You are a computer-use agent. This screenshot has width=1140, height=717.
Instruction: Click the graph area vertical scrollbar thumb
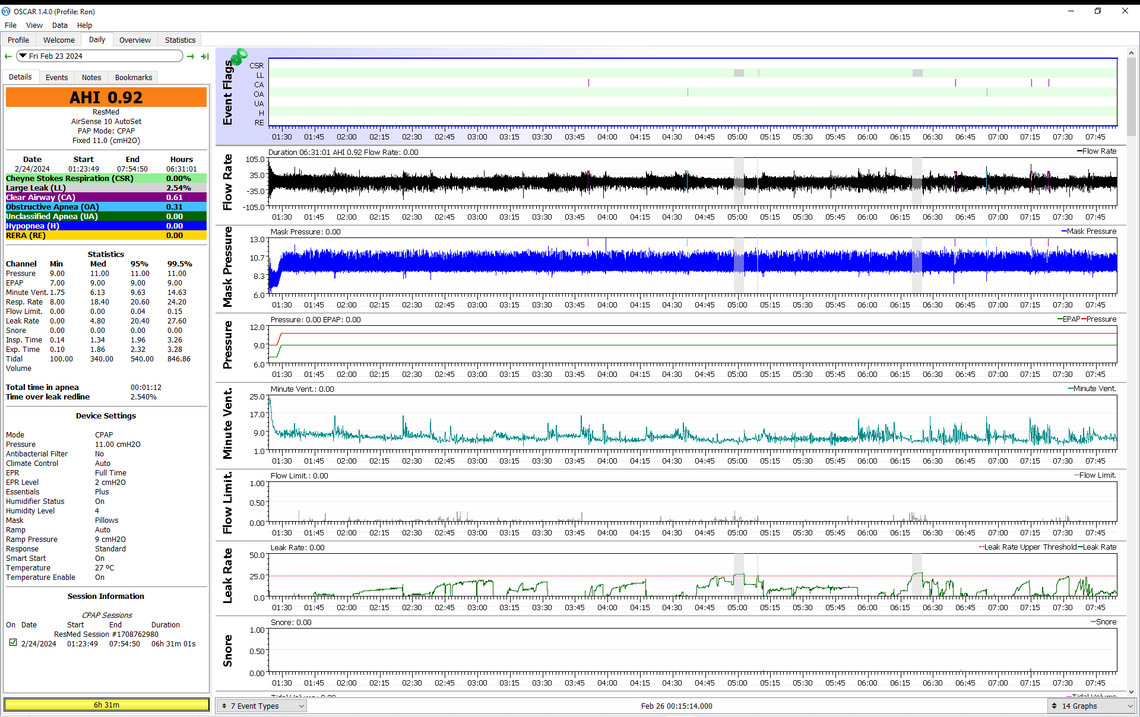(x=1131, y=97)
